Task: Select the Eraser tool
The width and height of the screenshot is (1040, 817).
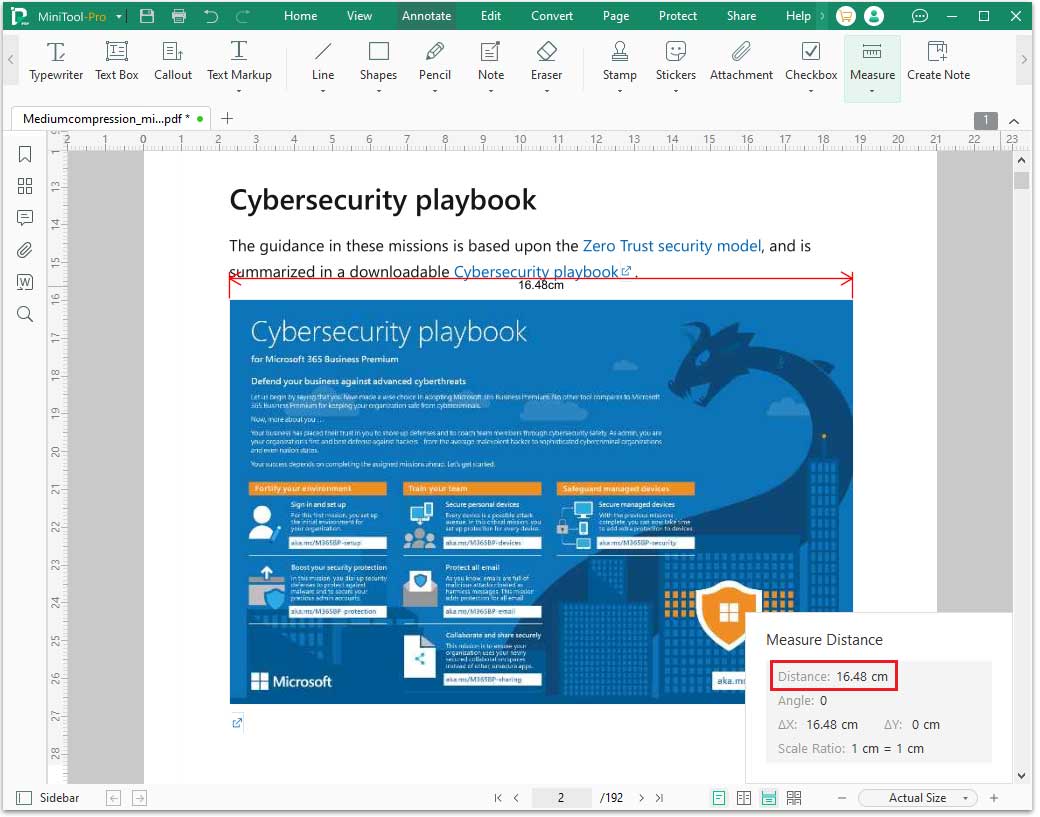Action: 547,62
